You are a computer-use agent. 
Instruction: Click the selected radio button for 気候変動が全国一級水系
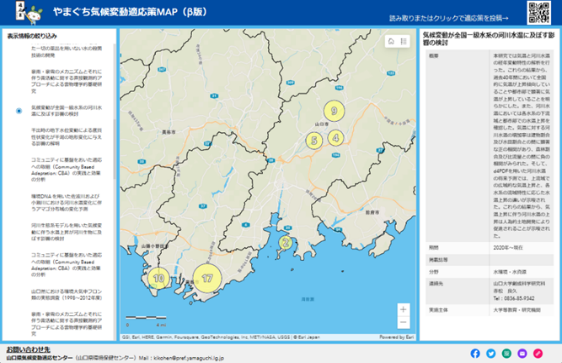click(19, 111)
